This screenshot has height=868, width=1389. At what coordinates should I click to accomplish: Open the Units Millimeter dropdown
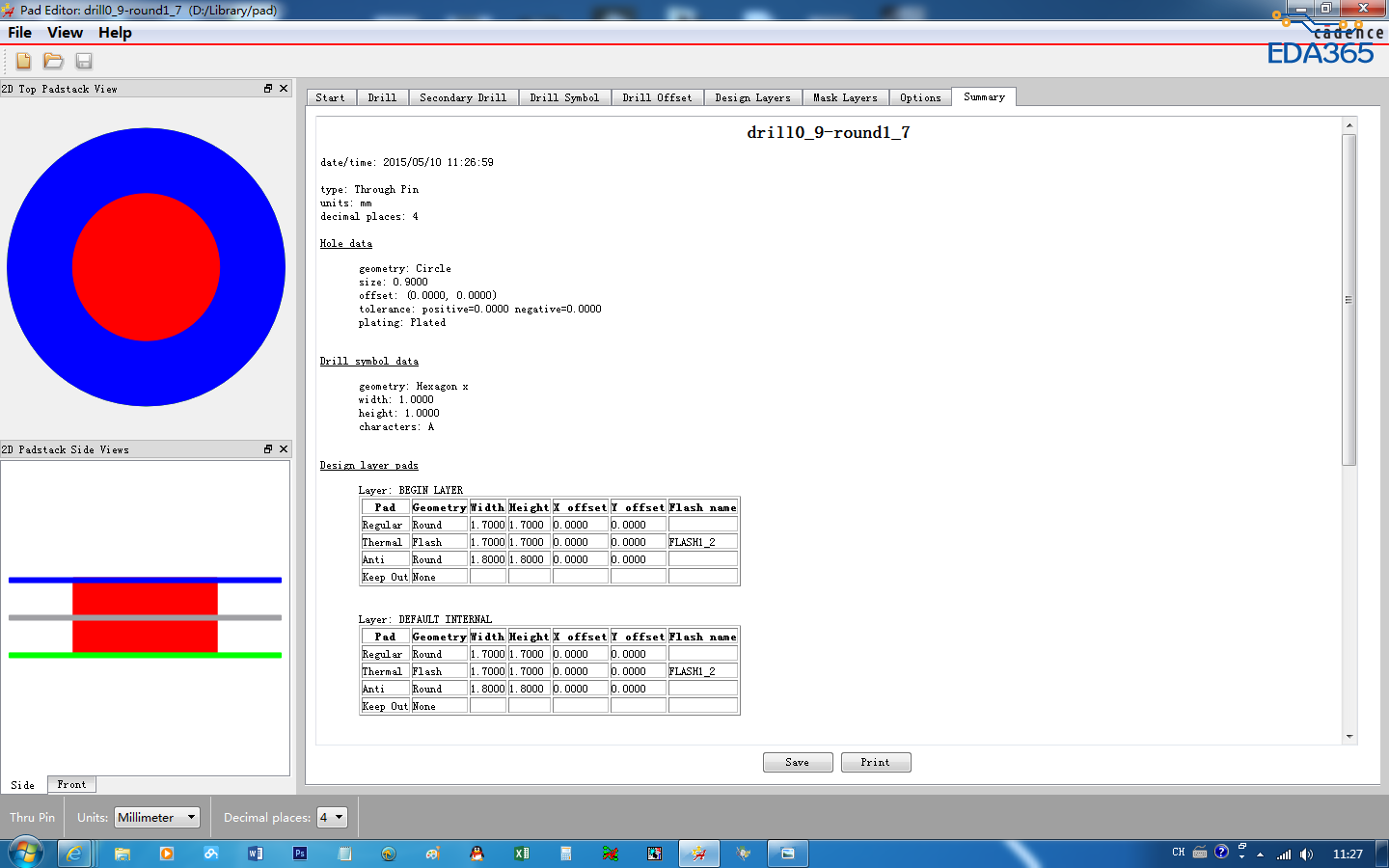[x=157, y=817]
